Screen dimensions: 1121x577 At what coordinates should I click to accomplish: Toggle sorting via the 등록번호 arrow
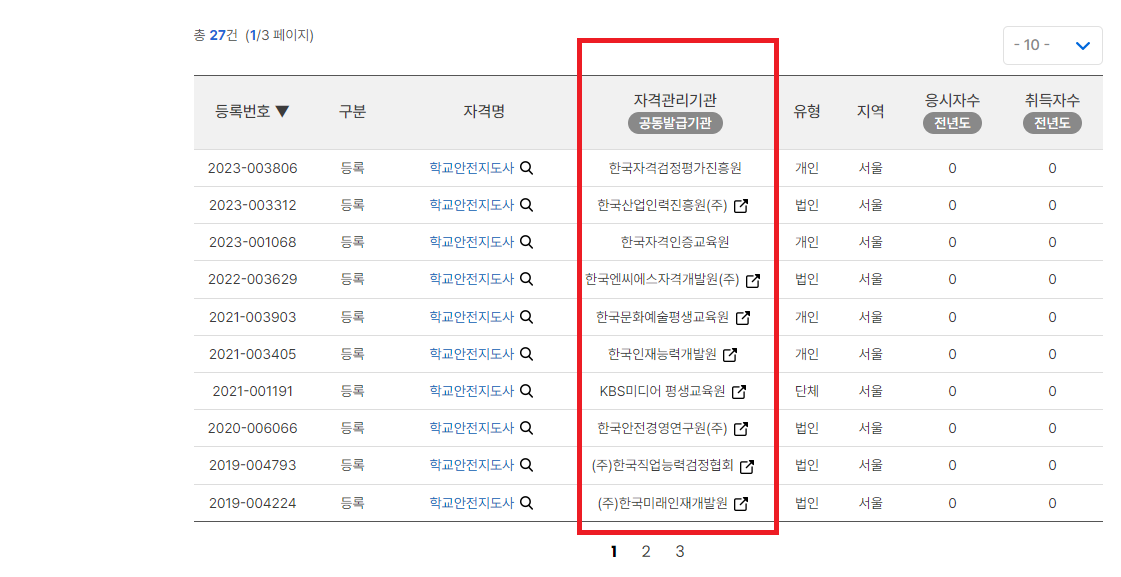283,112
